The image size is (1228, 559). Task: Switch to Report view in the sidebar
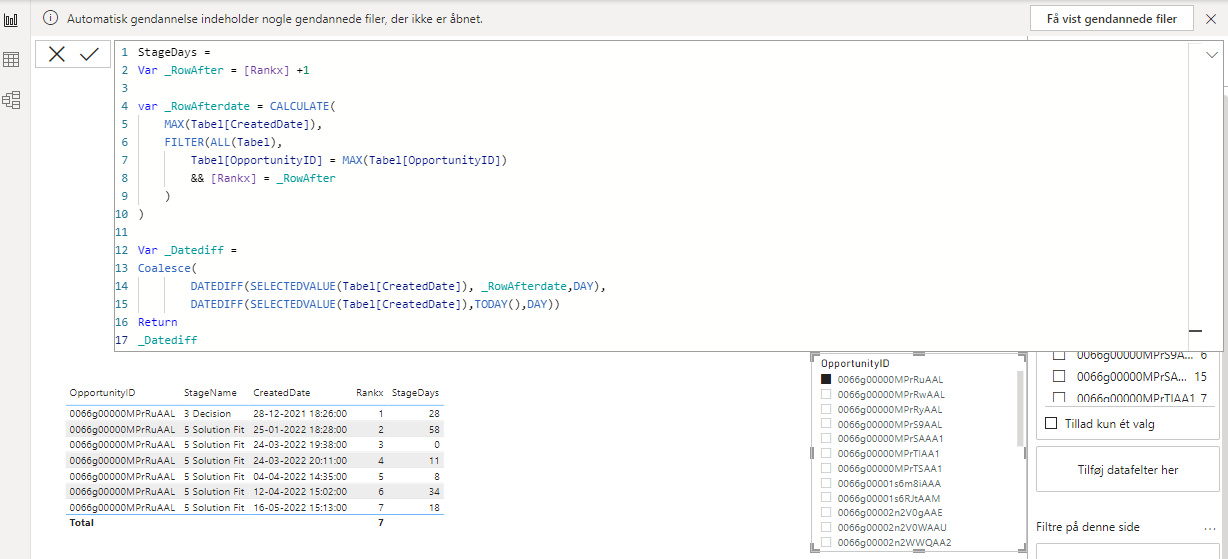click(11, 19)
